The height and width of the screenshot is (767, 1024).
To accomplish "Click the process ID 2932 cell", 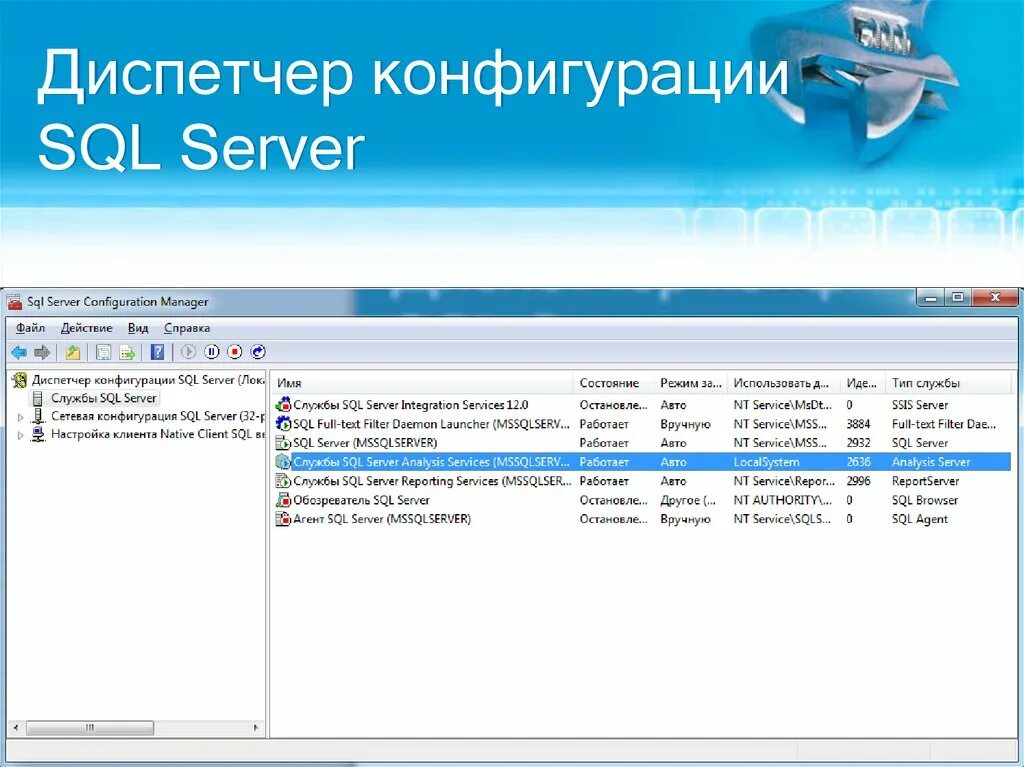I will (x=858, y=443).
